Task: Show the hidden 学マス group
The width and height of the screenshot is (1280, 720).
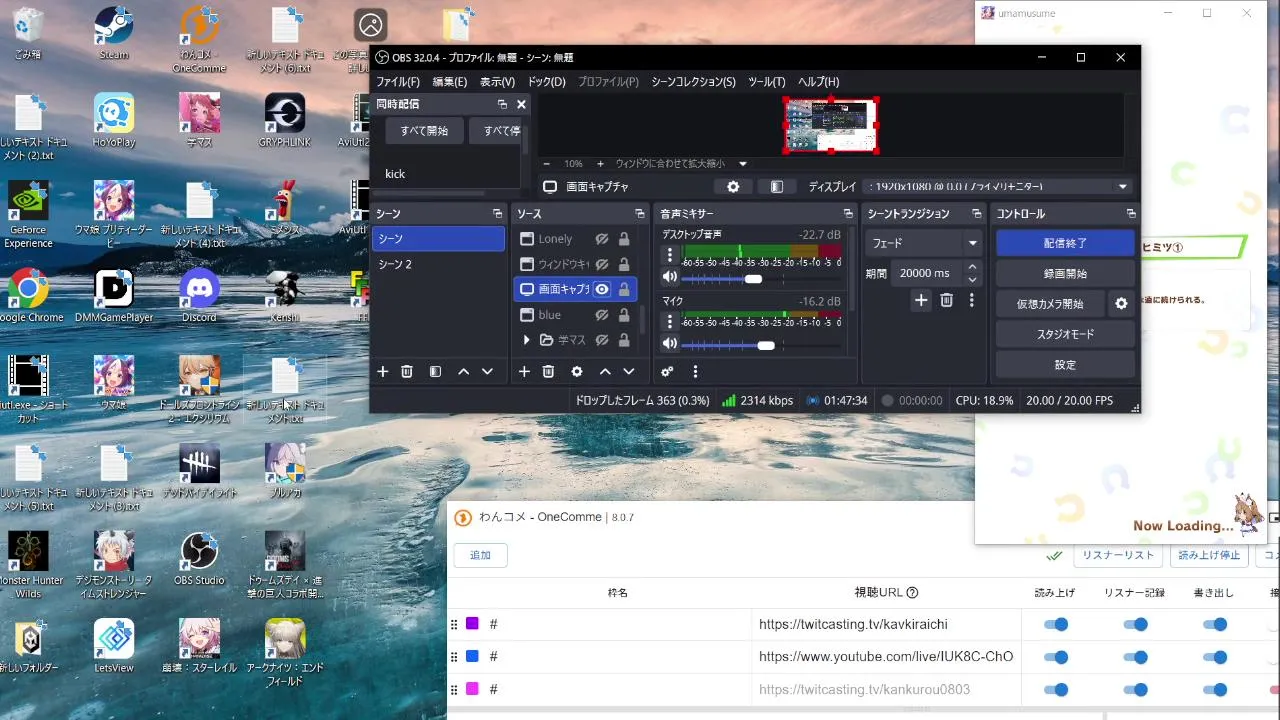Action: 601,340
